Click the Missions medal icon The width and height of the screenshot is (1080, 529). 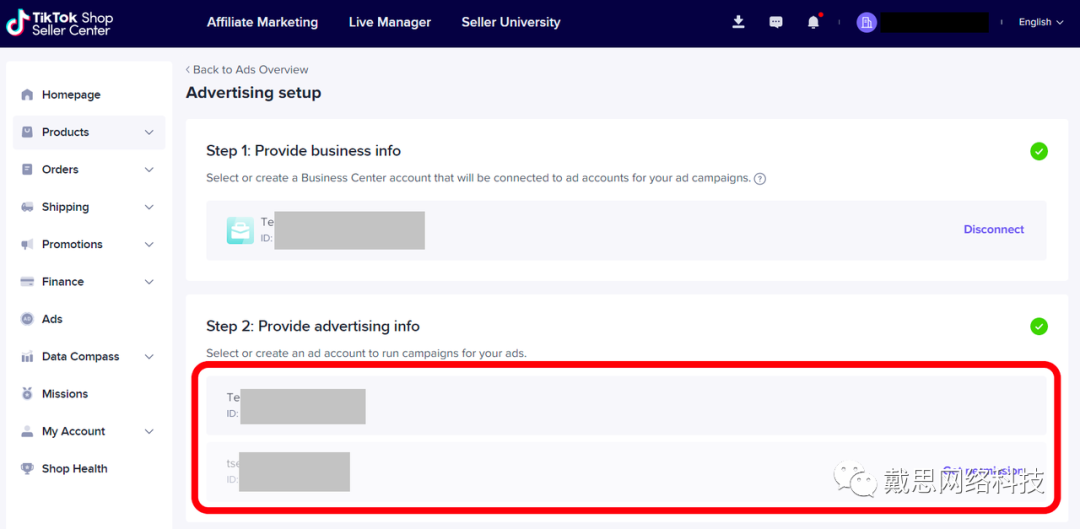click(x=28, y=393)
